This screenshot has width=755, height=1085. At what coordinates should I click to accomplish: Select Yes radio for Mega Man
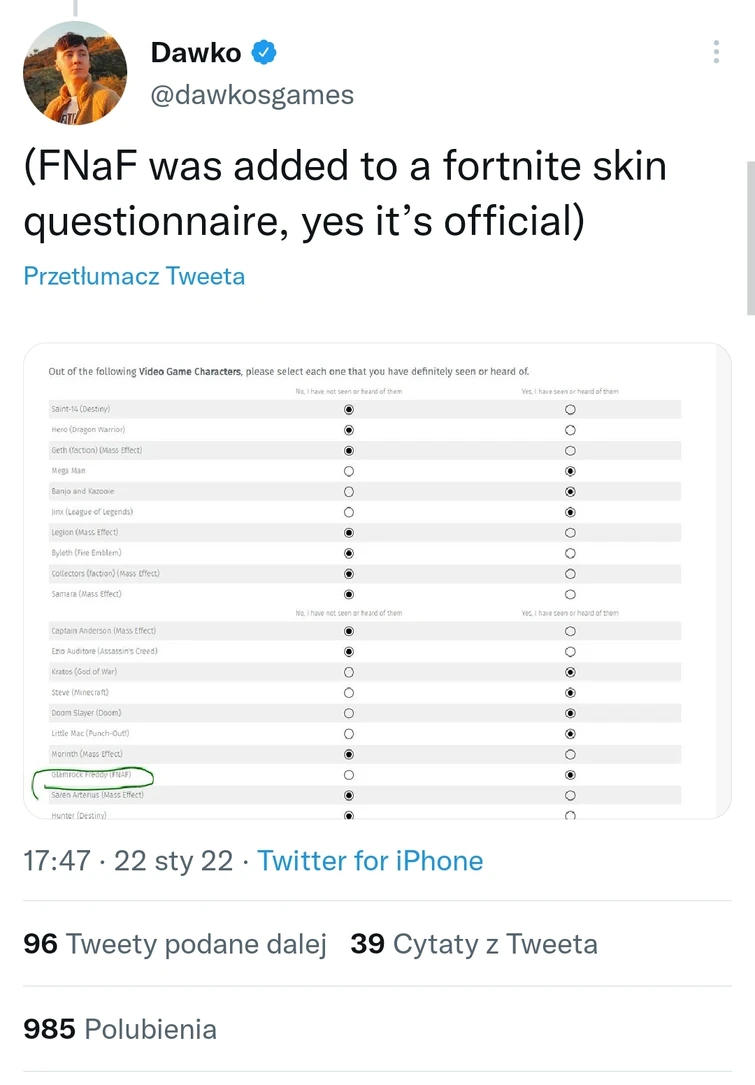click(570, 471)
